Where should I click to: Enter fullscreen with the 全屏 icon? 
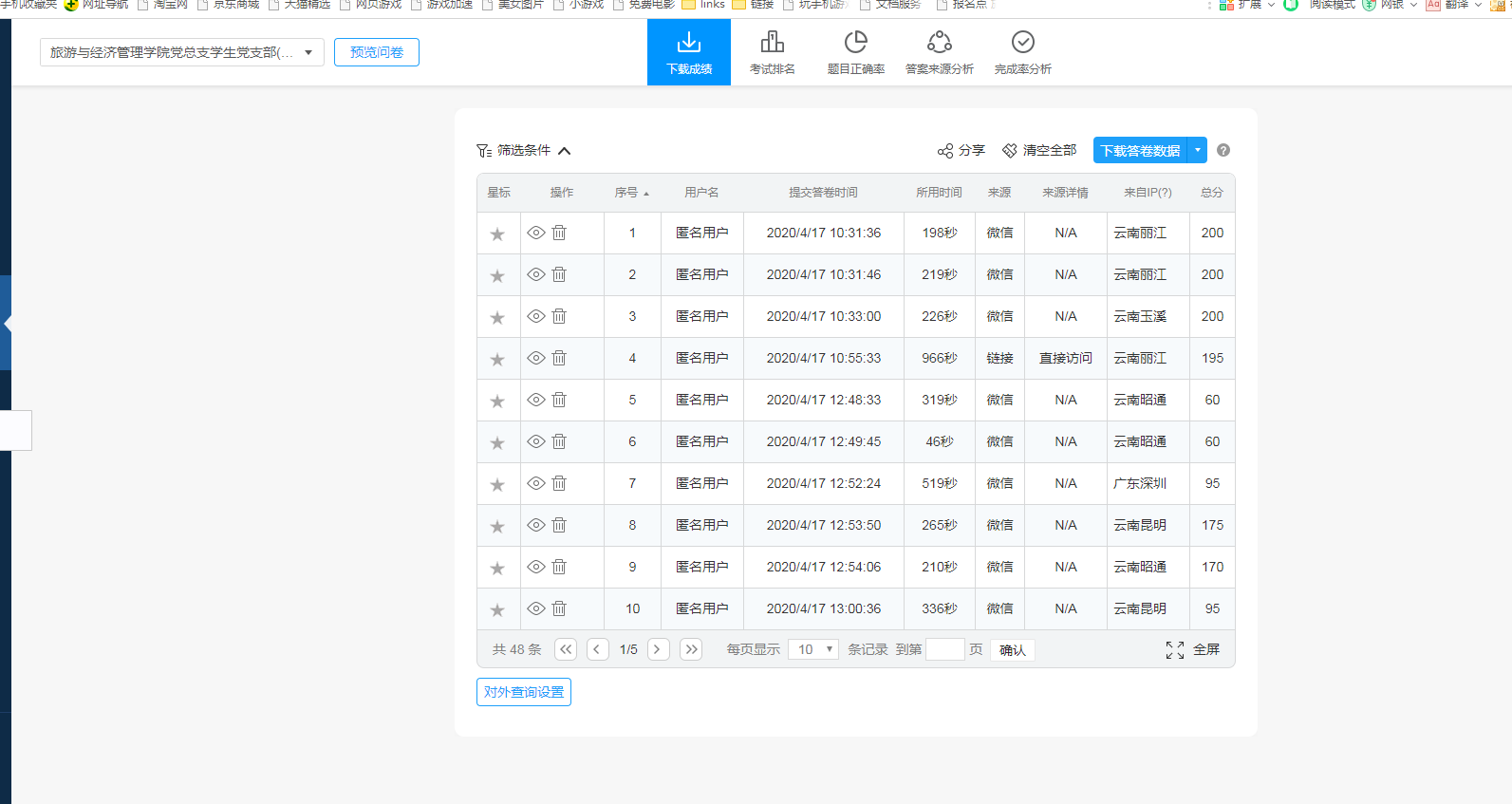(1175, 649)
